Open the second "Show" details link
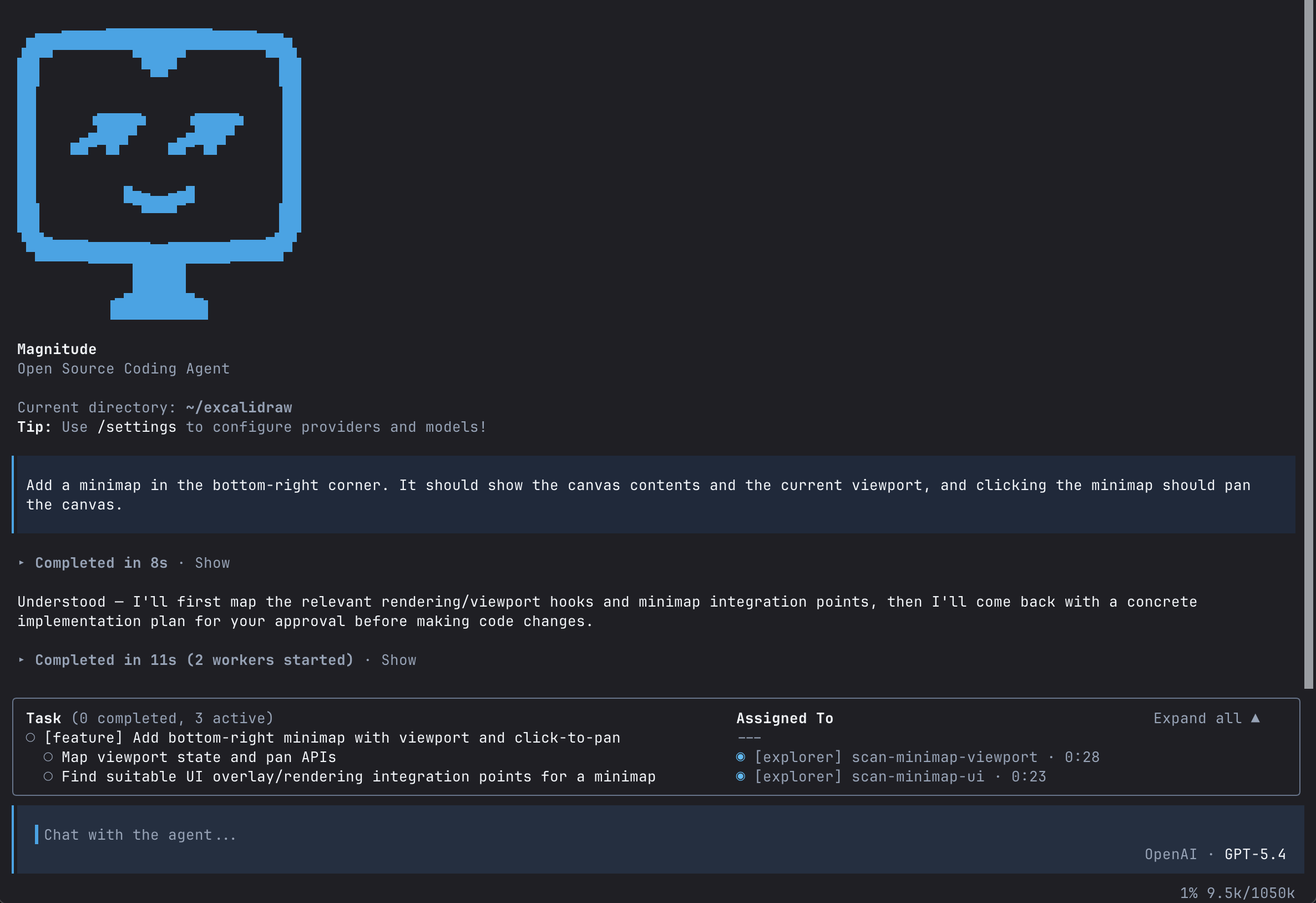Screen dimensions: 1316x903 pyautogui.click(x=399, y=660)
